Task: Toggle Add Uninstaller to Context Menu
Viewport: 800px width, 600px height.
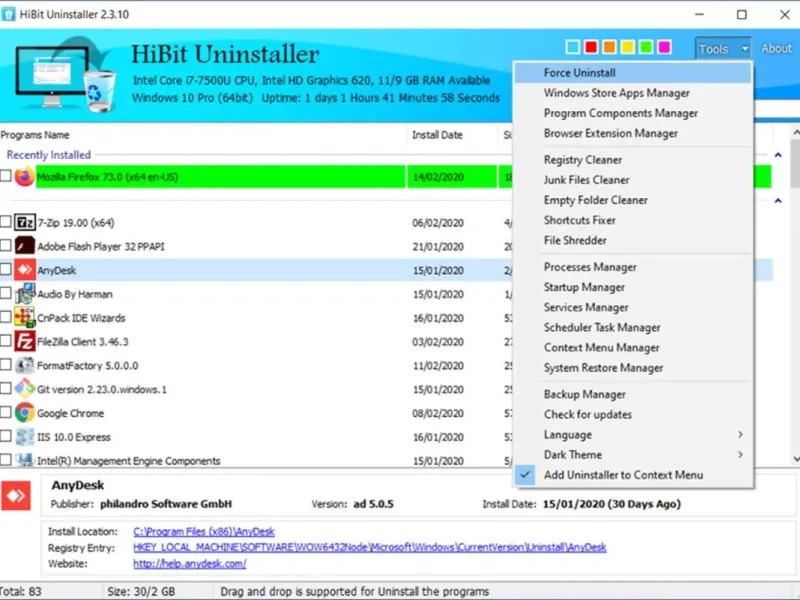Action: tap(633, 475)
